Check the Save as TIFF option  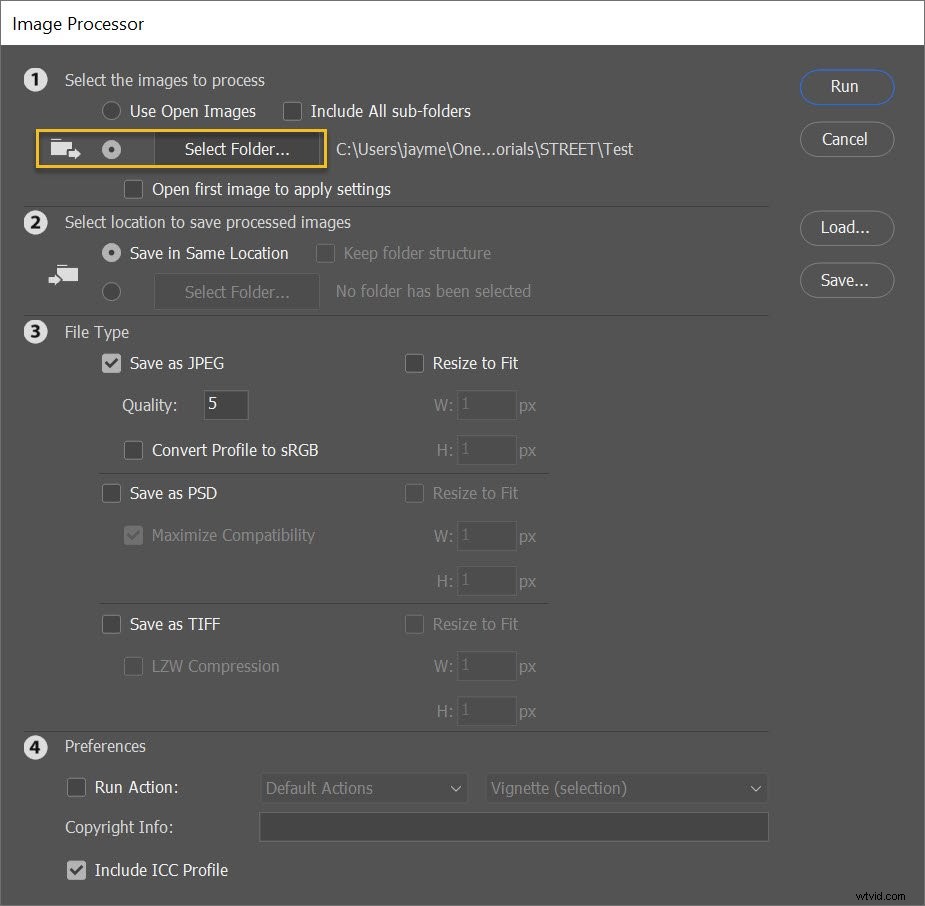(x=111, y=624)
